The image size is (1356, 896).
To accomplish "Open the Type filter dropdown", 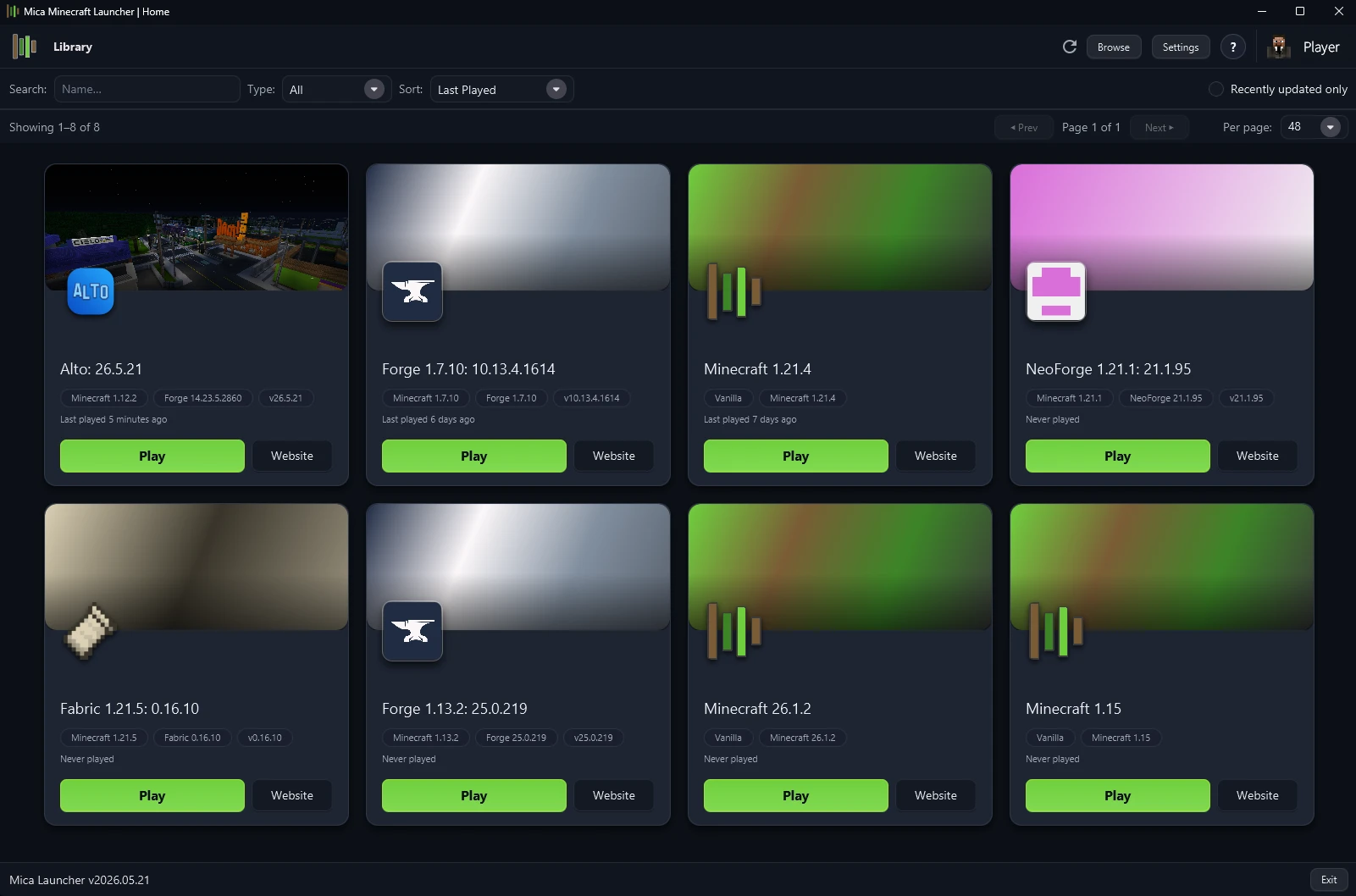I will (336, 89).
